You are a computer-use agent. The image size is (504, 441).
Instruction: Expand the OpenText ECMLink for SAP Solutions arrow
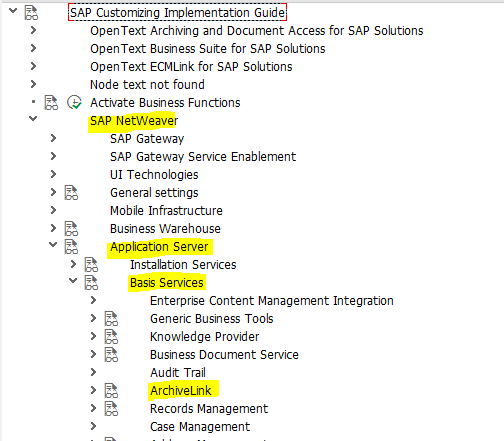(33, 66)
